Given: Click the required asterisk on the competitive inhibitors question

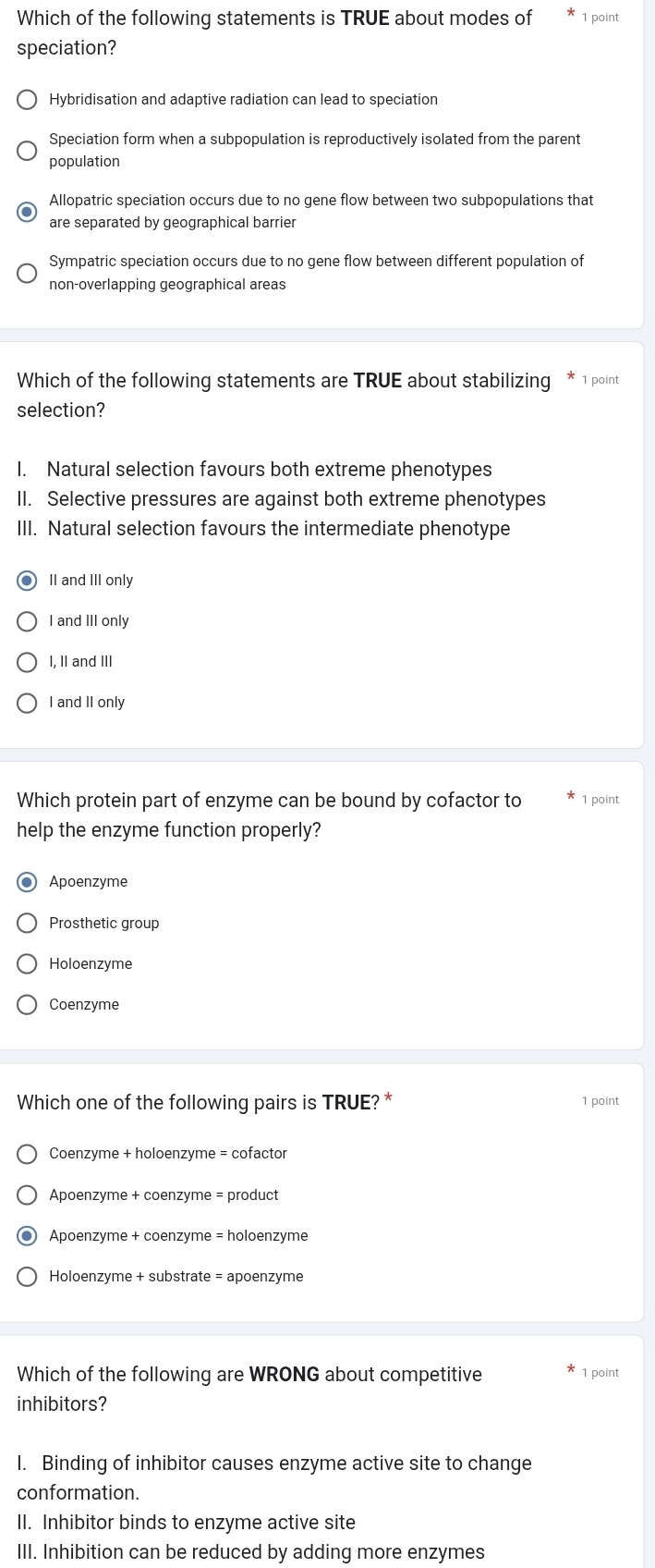Looking at the screenshot, I should click(x=571, y=1369).
